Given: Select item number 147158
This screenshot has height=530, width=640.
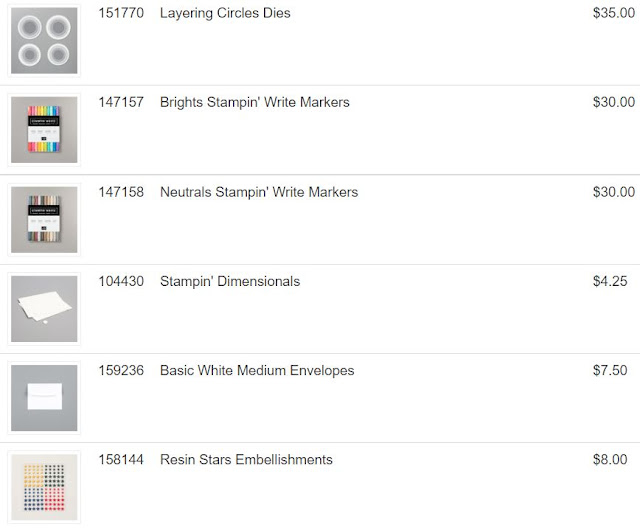Looking at the screenshot, I should [121, 192].
